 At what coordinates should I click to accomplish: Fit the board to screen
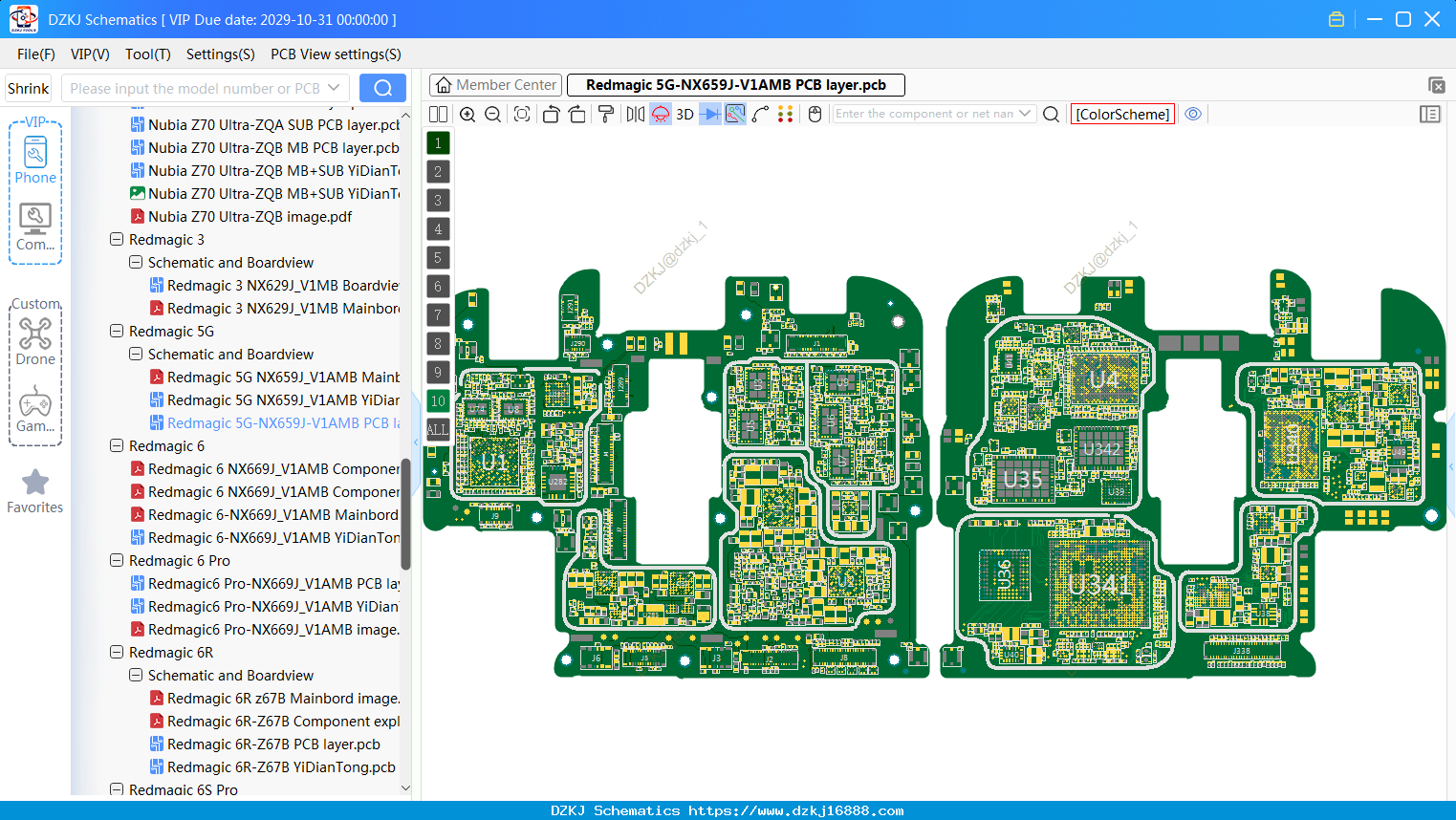click(x=522, y=114)
